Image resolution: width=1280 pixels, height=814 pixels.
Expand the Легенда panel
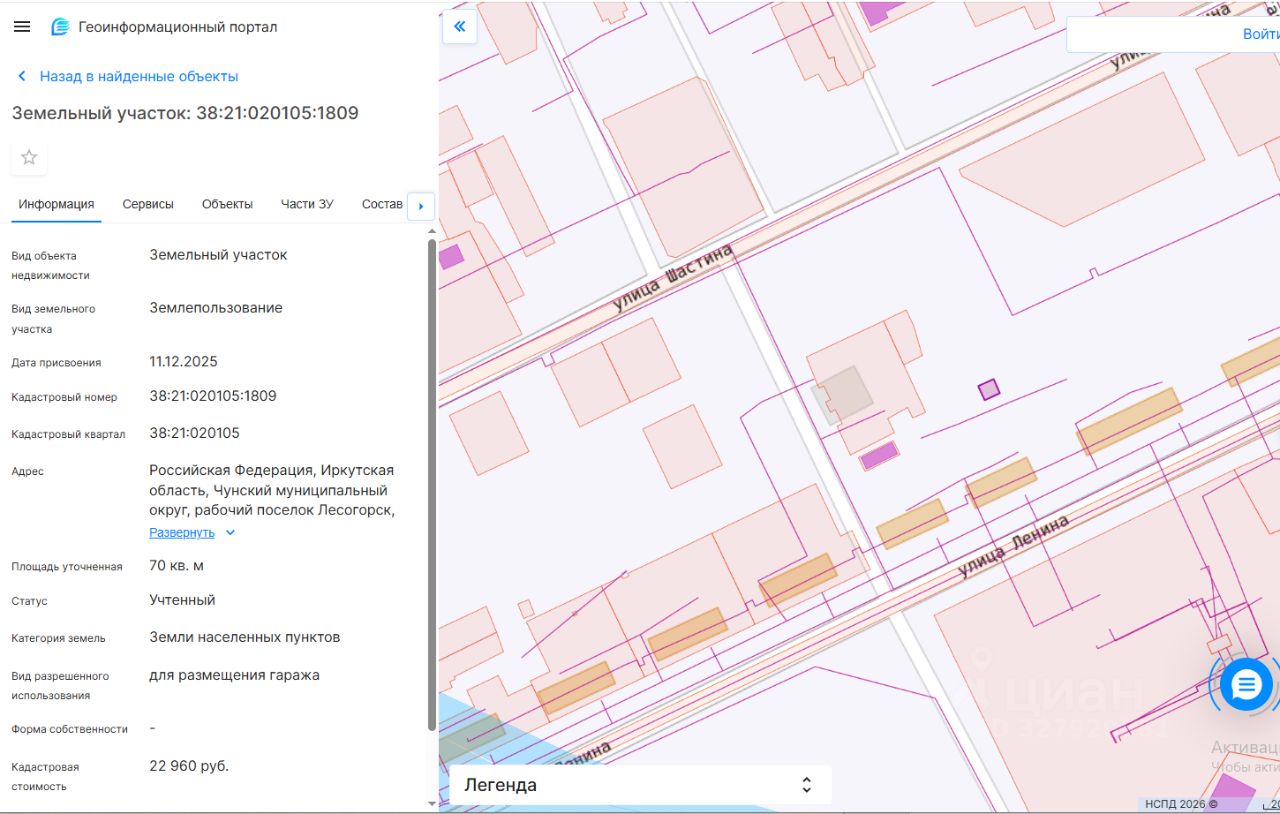pos(806,785)
